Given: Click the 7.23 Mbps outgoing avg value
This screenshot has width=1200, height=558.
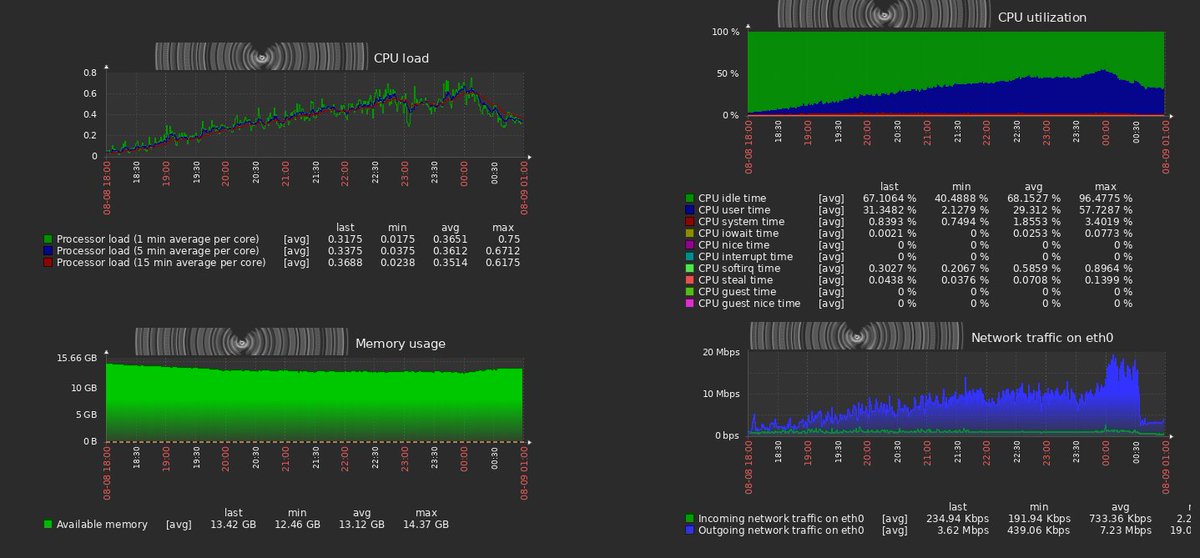Looking at the screenshot, I should [1127, 530].
